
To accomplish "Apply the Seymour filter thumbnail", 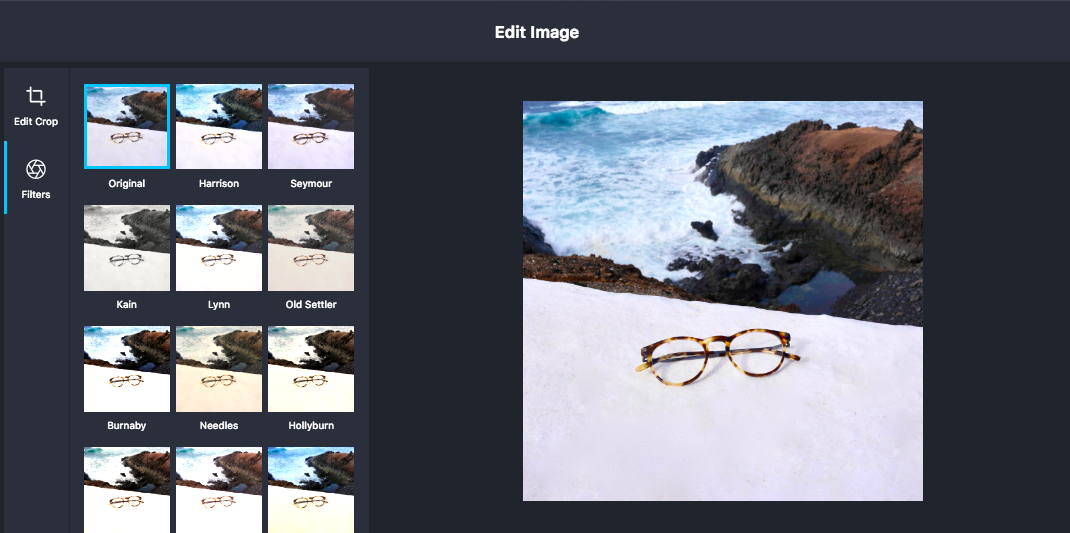I will 311,126.
